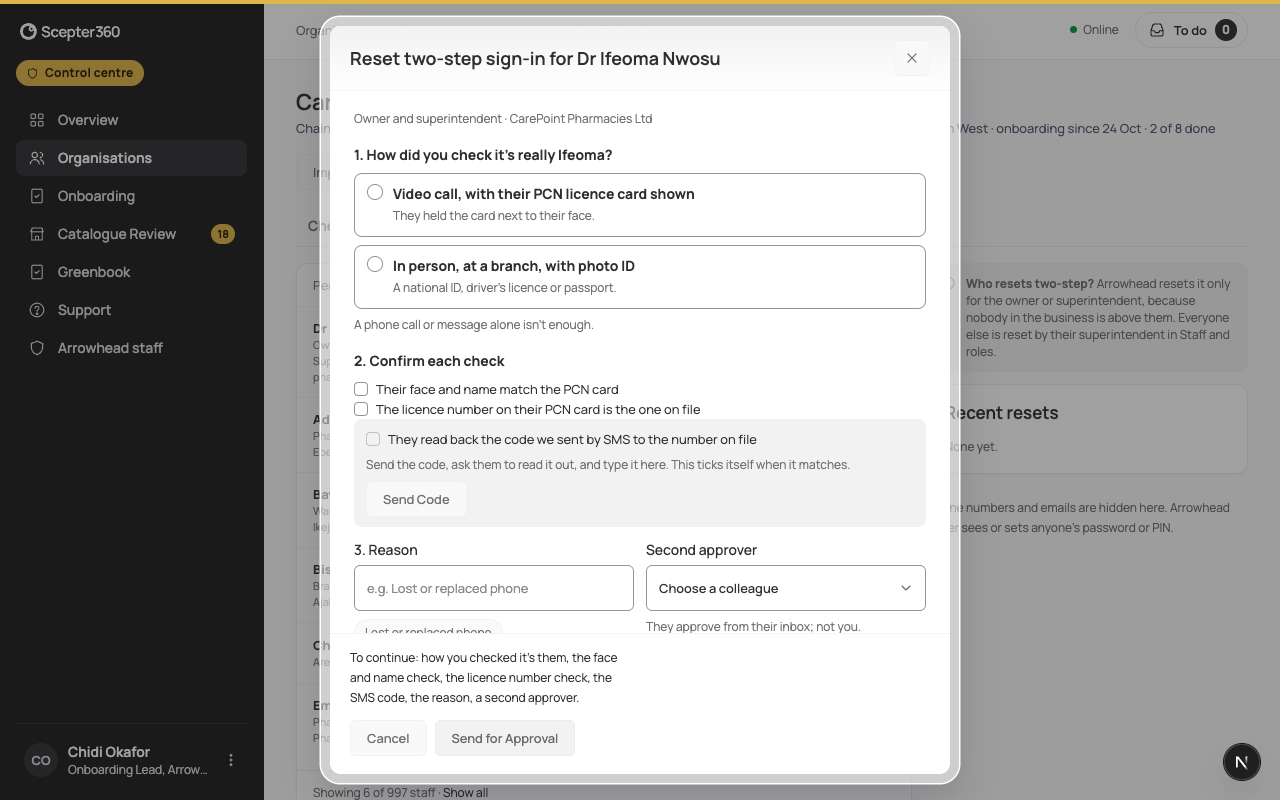Open the Onboarding menu item
This screenshot has width=1280, height=800.
point(131,196)
